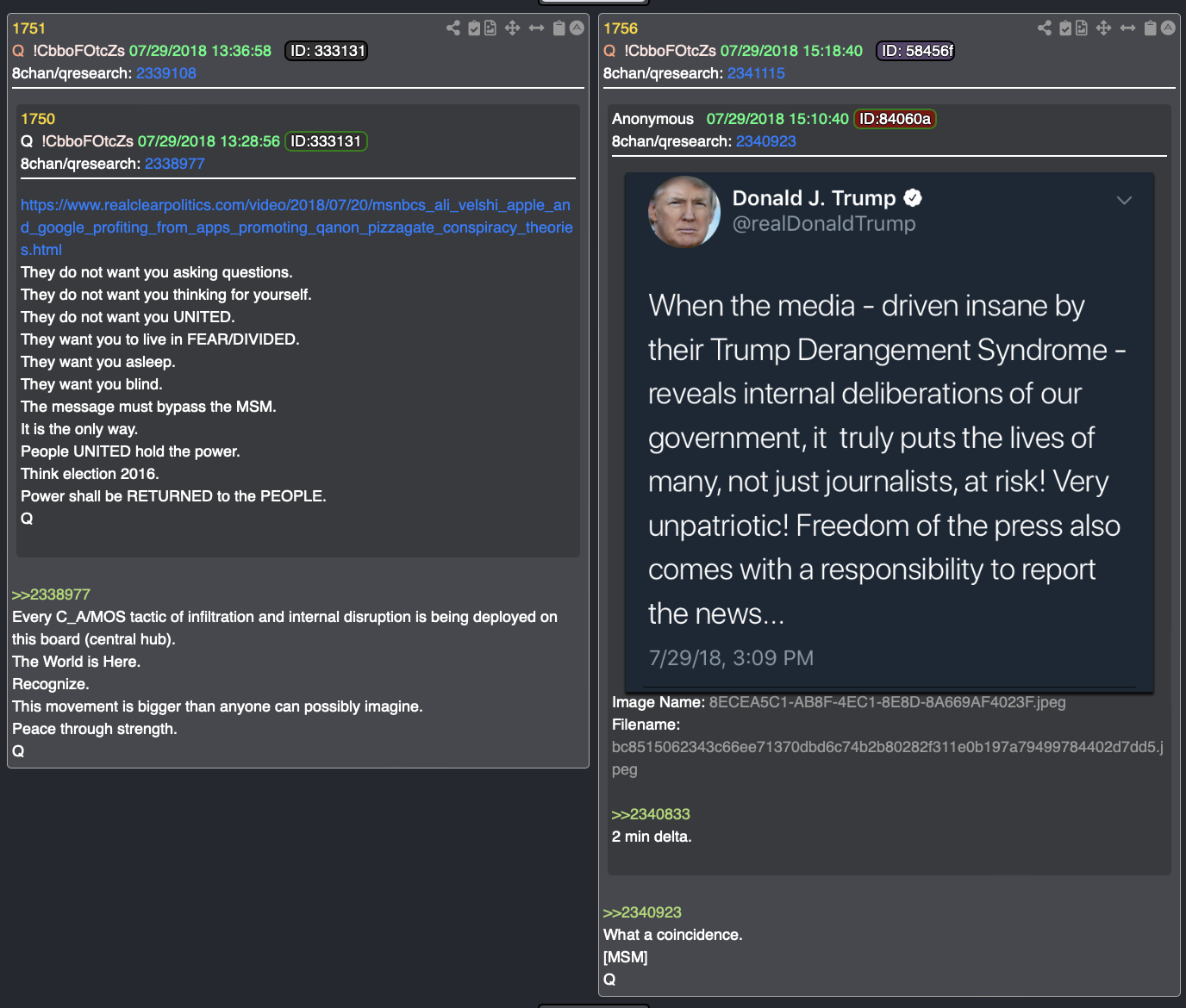The width and height of the screenshot is (1186, 1008).
Task: Click the clipboard-check icon on post 1756
Action: (x=1065, y=28)
